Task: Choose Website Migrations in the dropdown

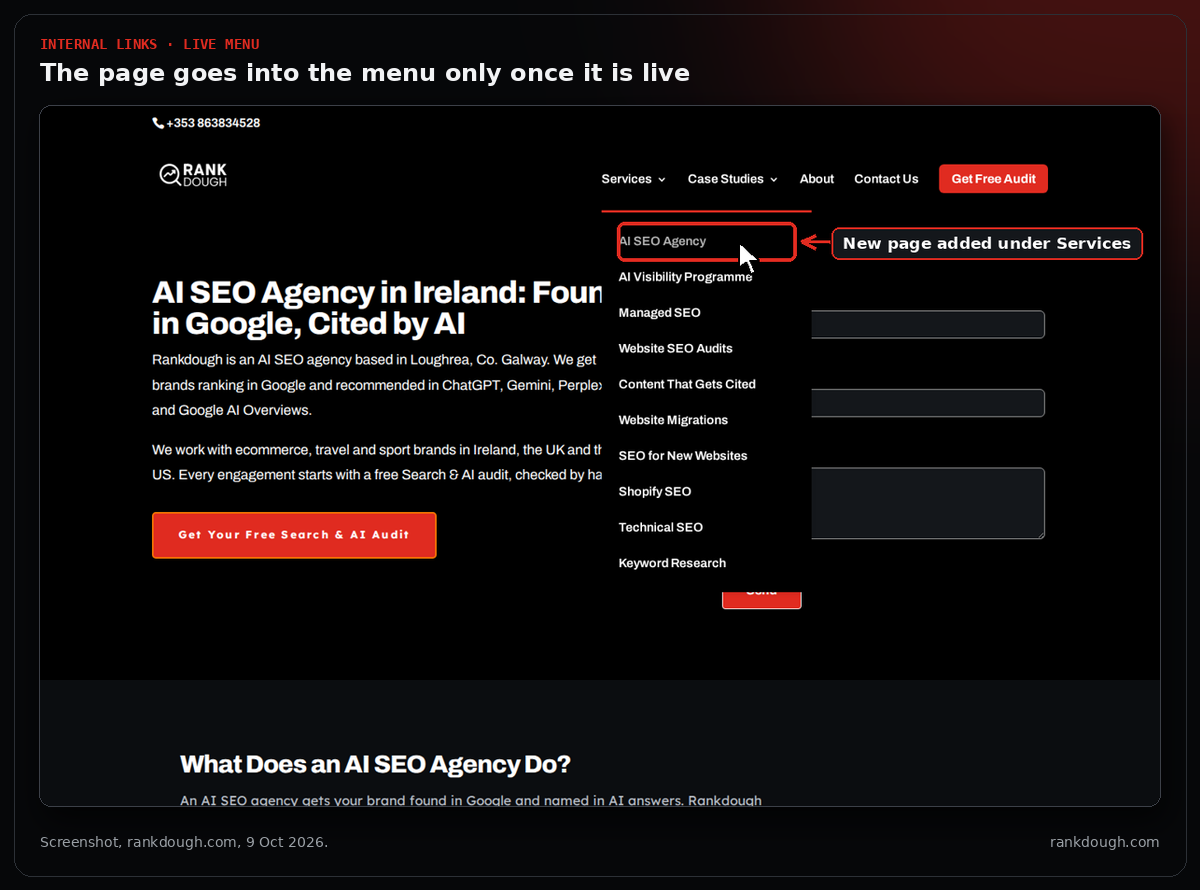Action: click(673, 420)
